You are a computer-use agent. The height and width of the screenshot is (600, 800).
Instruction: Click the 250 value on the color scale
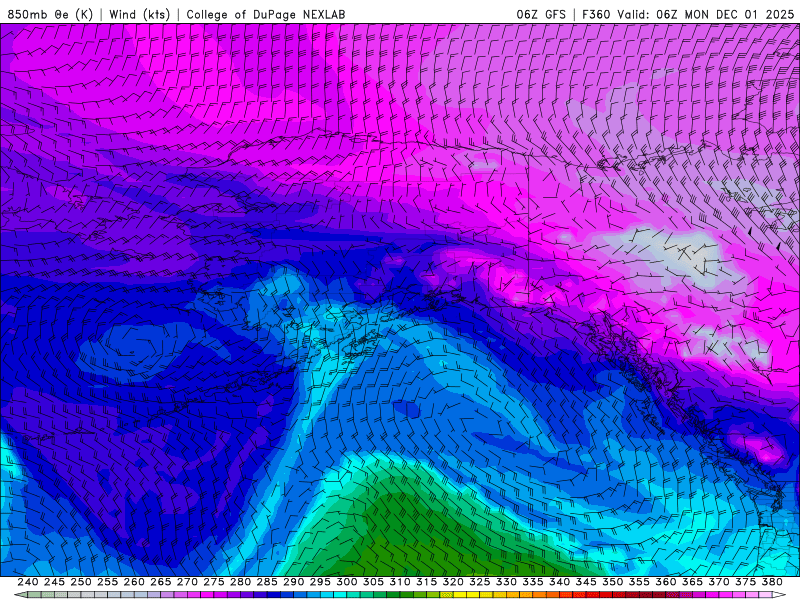(81, 582)
